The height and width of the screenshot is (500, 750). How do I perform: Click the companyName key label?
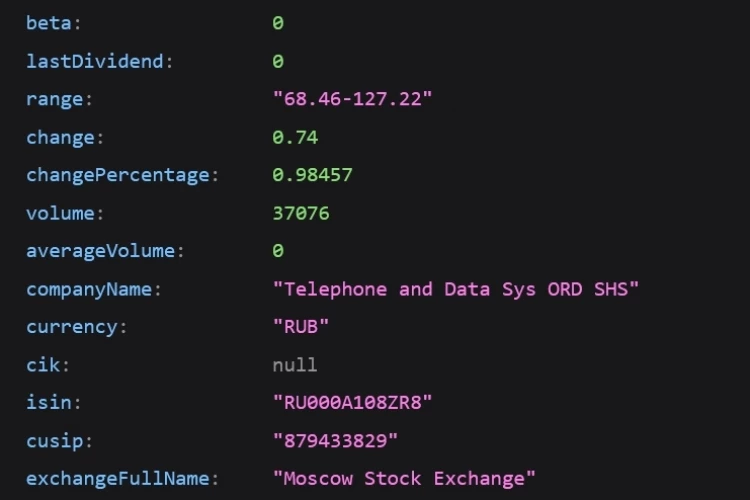pos(89,289)
